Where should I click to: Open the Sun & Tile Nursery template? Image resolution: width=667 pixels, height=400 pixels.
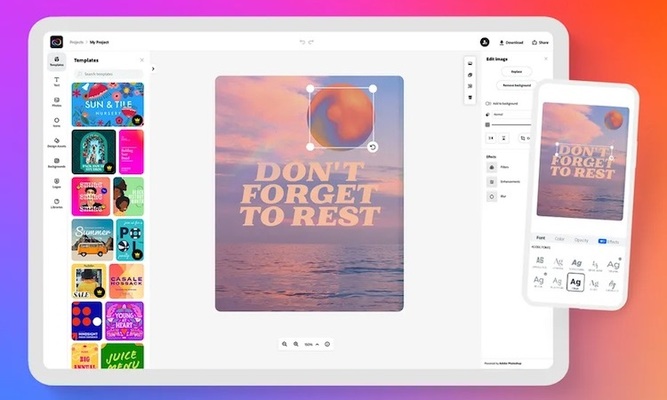pyautogui.click(x=108, y=105)
